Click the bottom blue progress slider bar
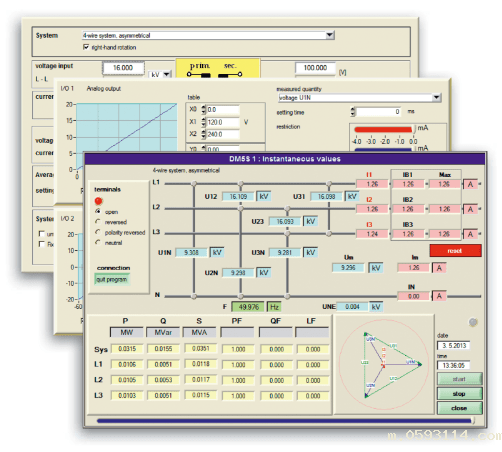502x452 pixels. (x=284, y=421)
